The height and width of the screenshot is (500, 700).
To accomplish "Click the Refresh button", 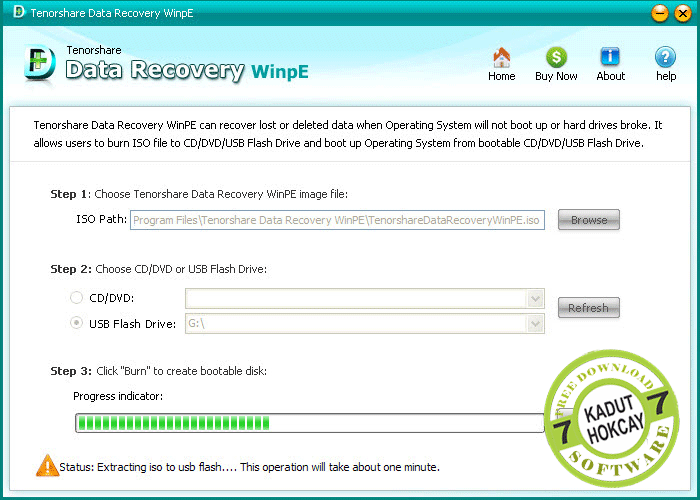I will click(588, 308).
